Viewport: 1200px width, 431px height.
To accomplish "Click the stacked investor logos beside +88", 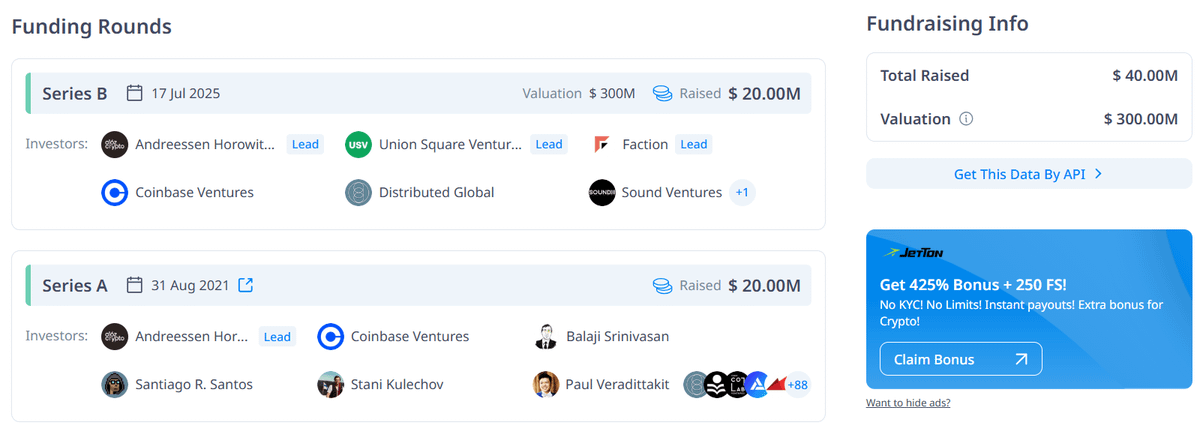I will 733,385.
